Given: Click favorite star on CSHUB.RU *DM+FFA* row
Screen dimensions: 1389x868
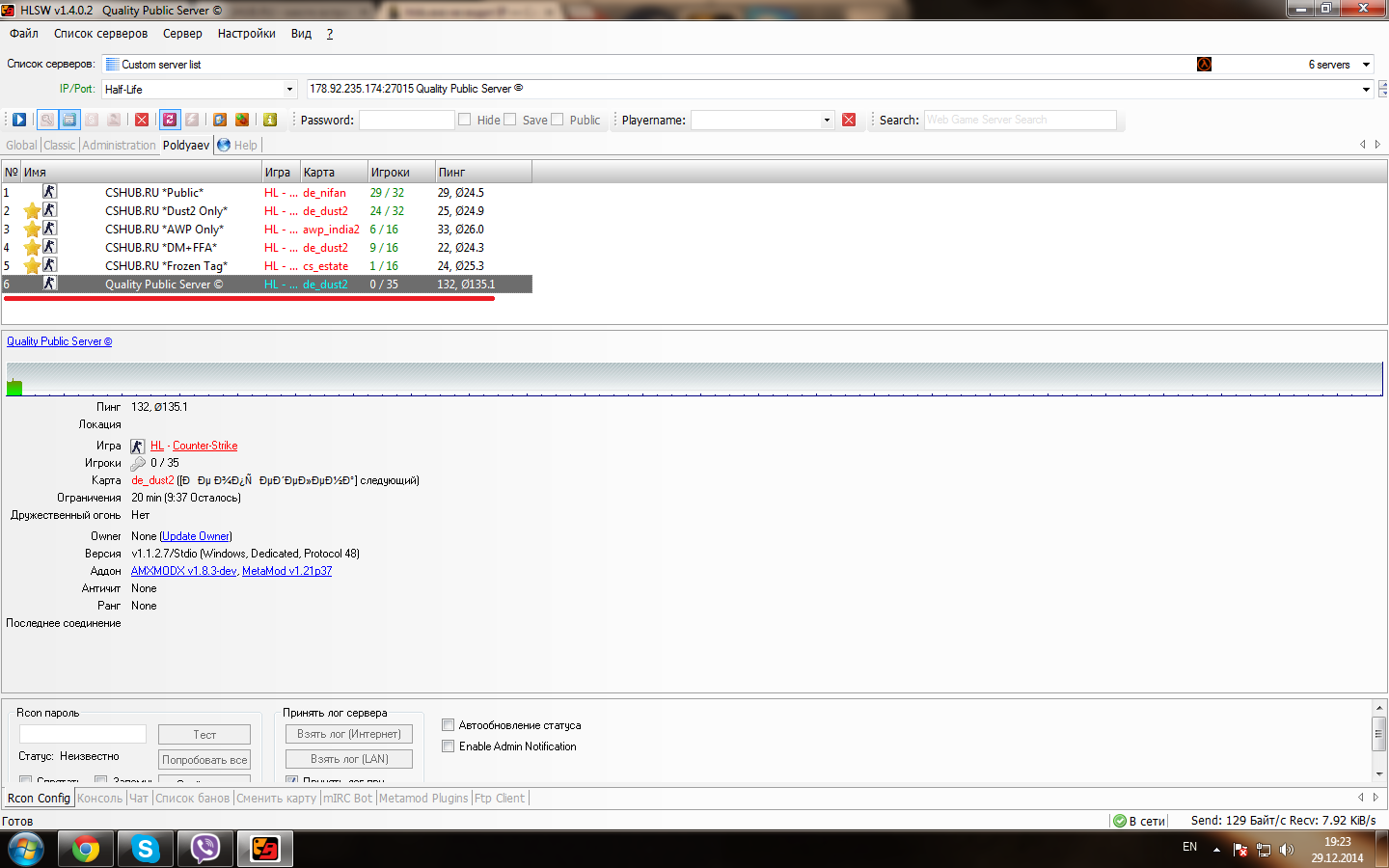Looking at the screenshot, I should pyautogui.click(x=32, y=248).
